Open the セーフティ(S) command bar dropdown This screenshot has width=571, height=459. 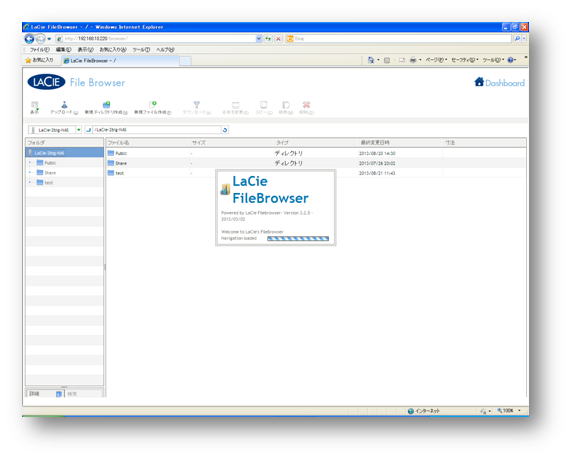click(x=465, y=60)
